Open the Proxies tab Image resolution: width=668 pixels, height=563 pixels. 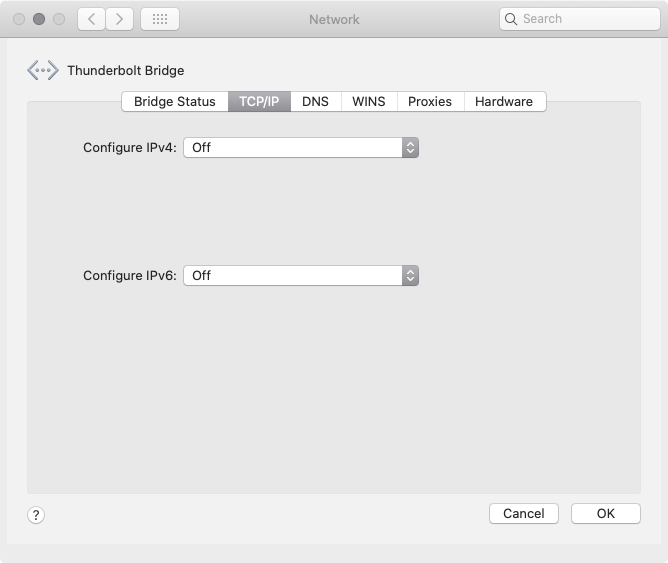click(430, 101)
